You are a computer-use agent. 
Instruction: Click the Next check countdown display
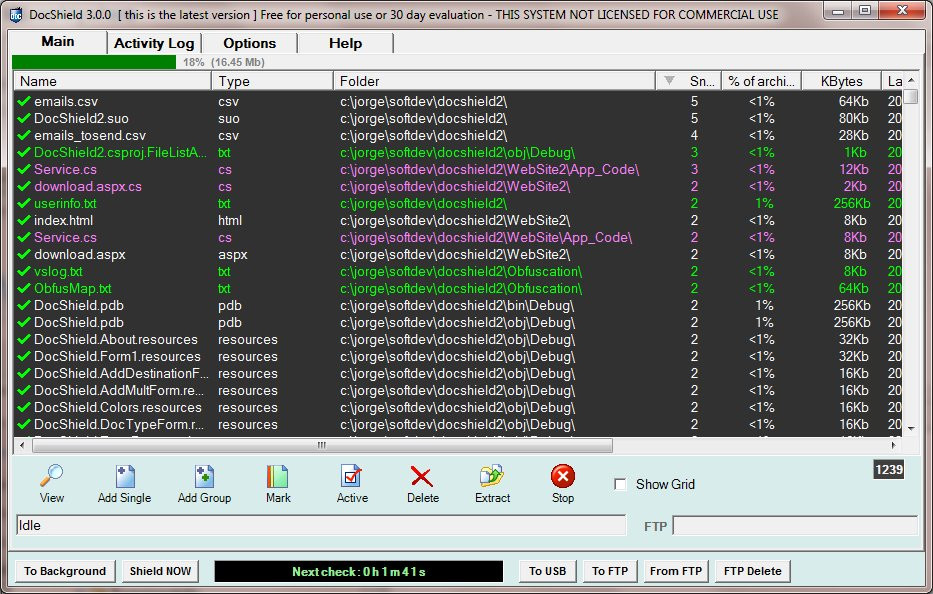(359, 571)
